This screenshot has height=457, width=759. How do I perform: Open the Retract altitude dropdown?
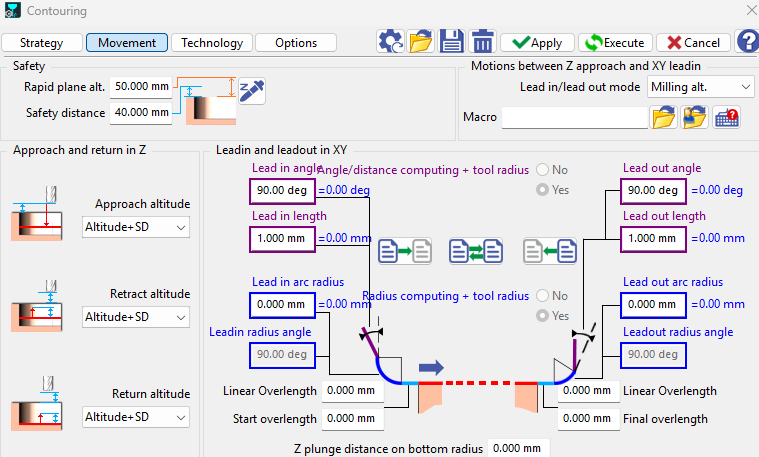coord(135,317)
